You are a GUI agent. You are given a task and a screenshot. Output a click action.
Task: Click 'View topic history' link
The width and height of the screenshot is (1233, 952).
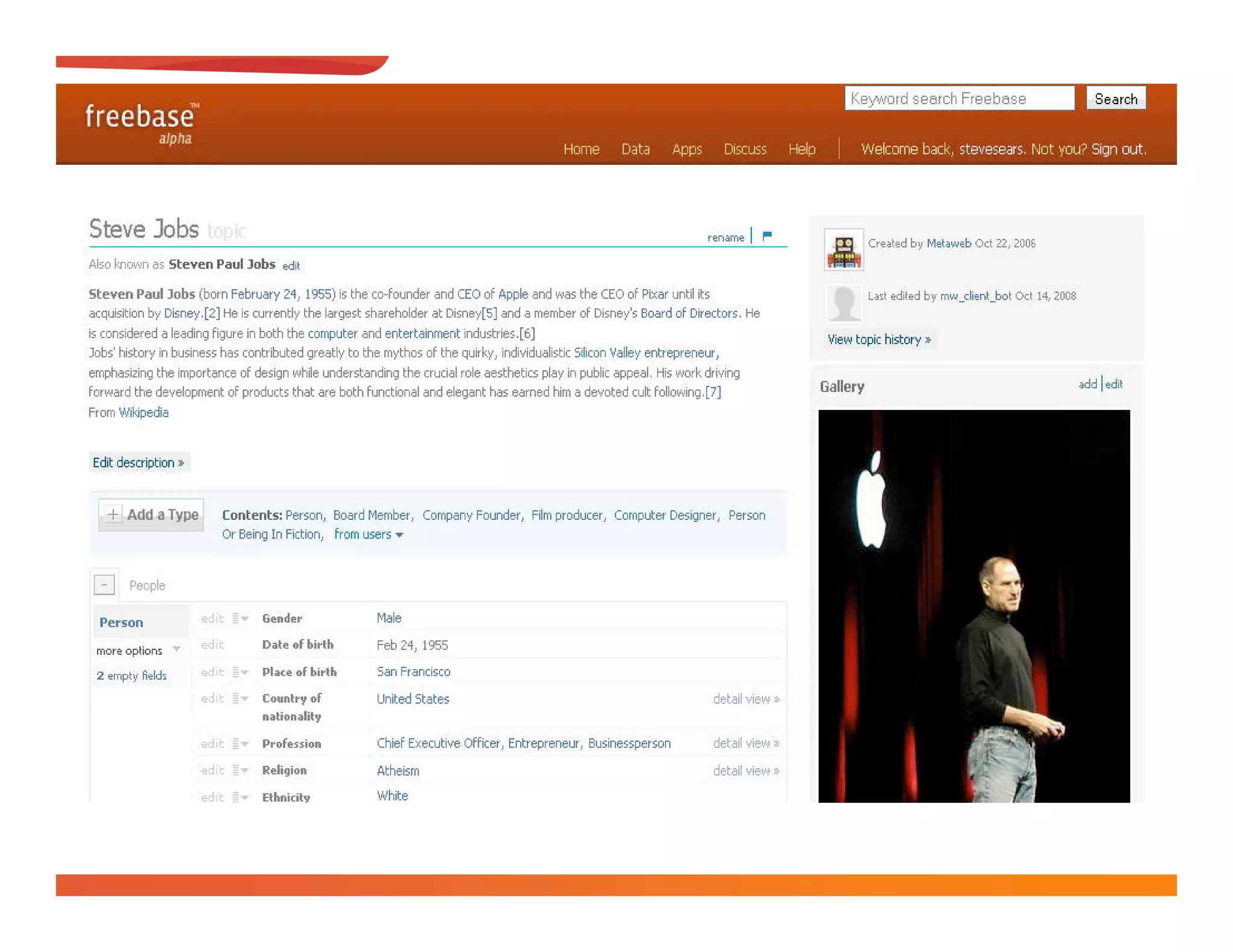point(878,339)
